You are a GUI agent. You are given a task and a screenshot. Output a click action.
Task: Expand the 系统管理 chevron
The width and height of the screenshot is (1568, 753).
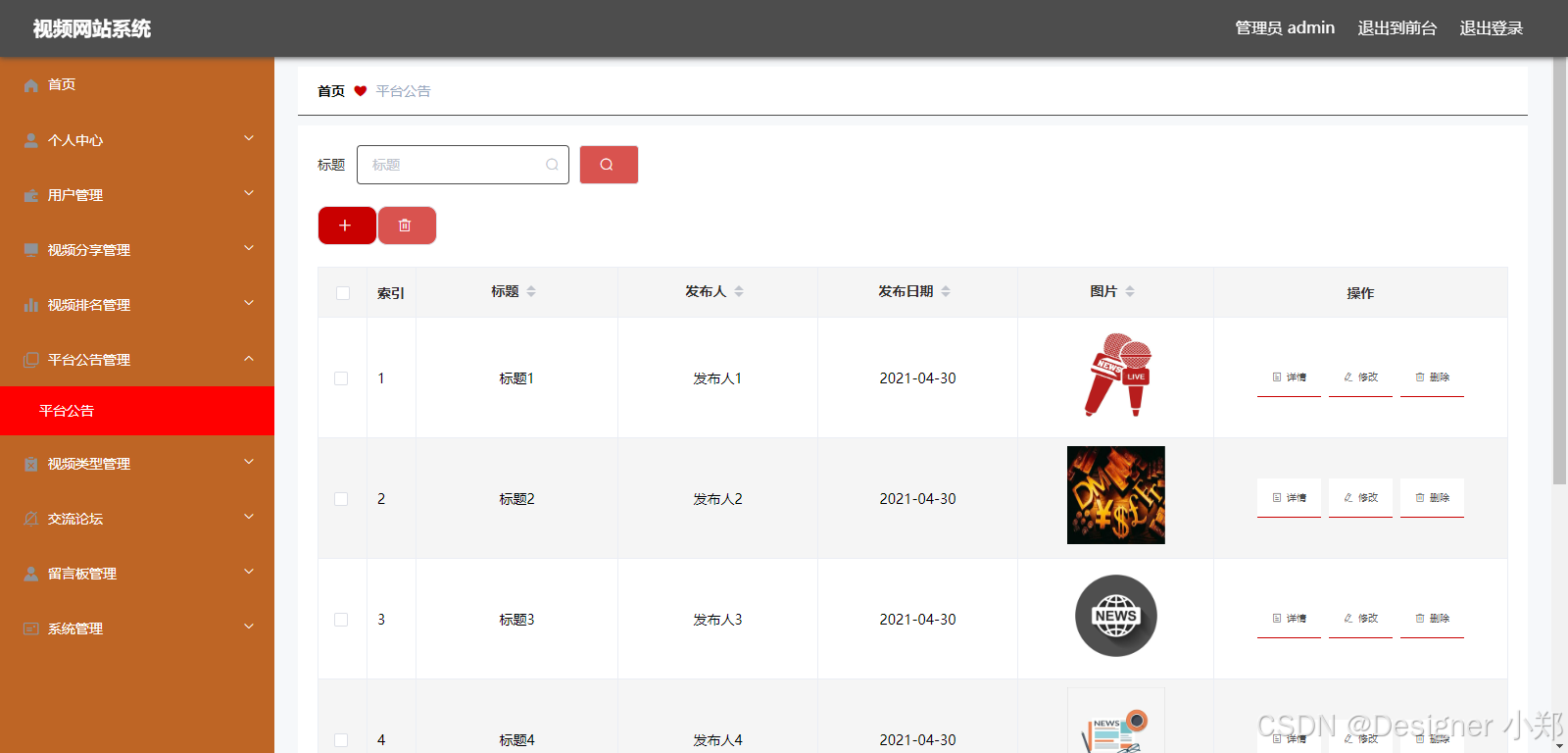(x=249, y=627)
